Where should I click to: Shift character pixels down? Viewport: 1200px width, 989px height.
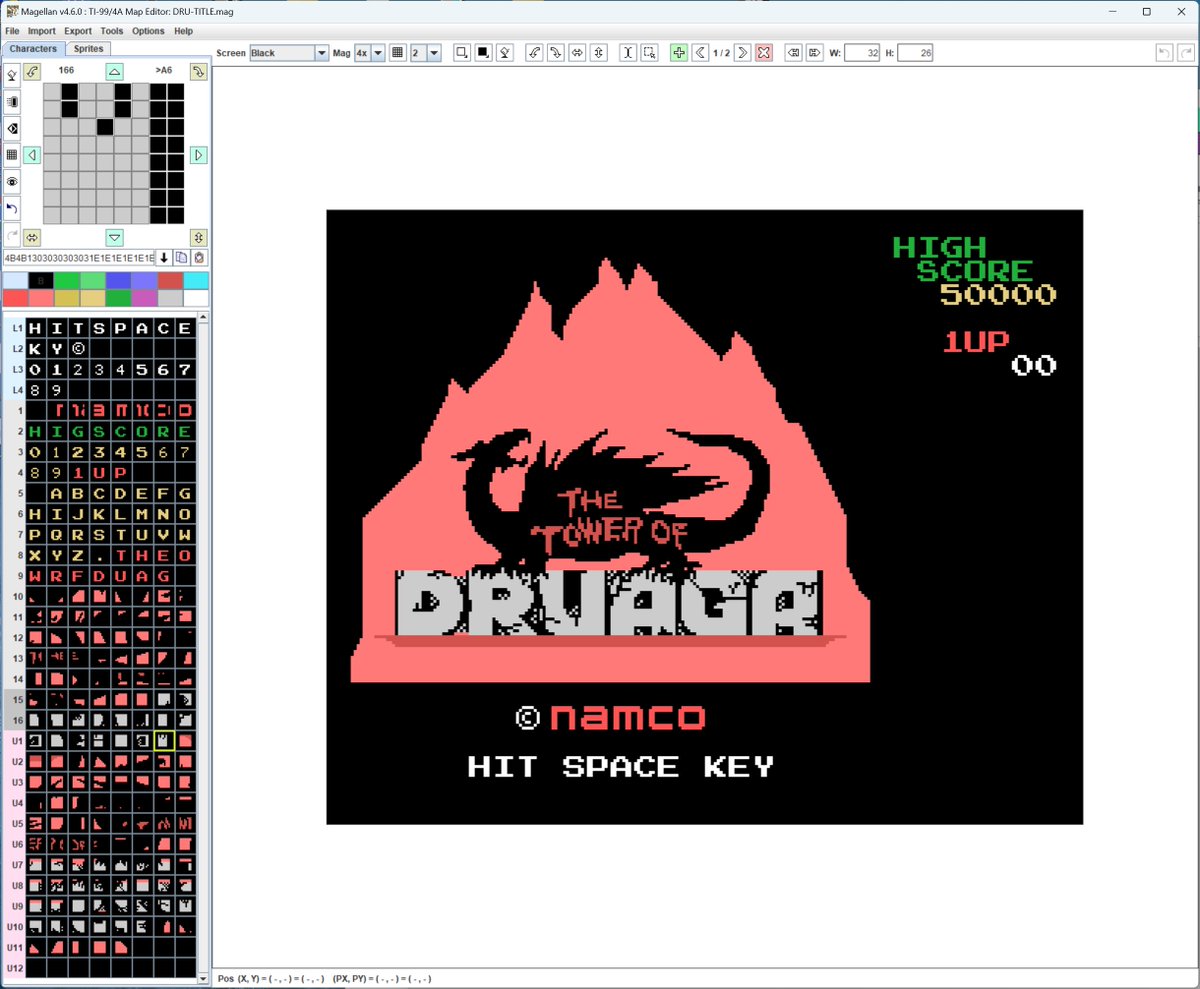click(115, 237)
